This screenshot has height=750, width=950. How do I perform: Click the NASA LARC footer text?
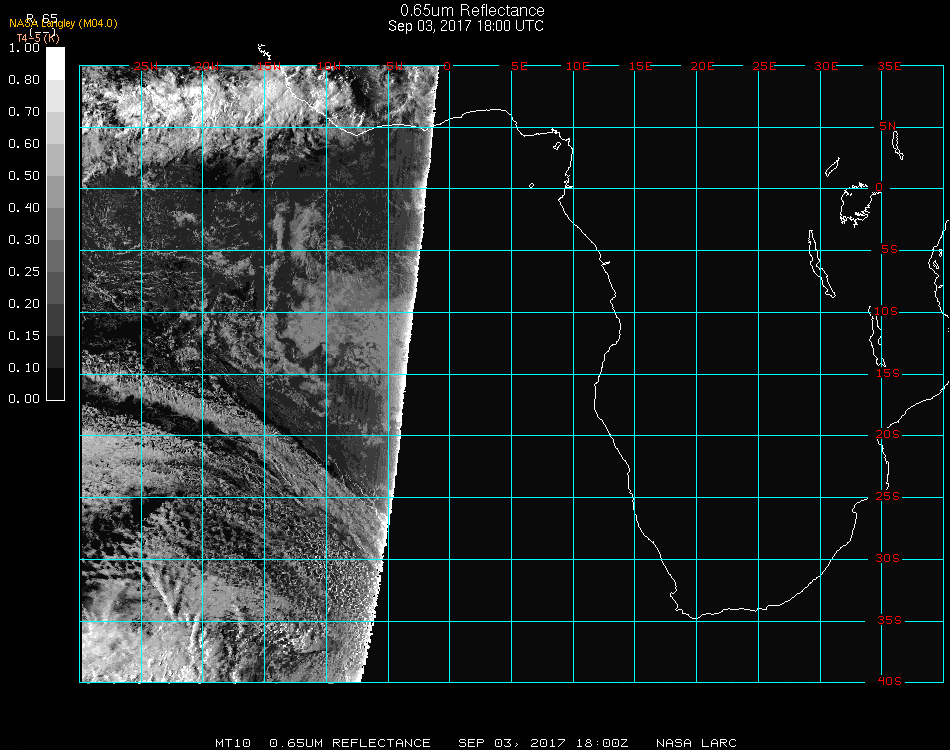(696, 743)
